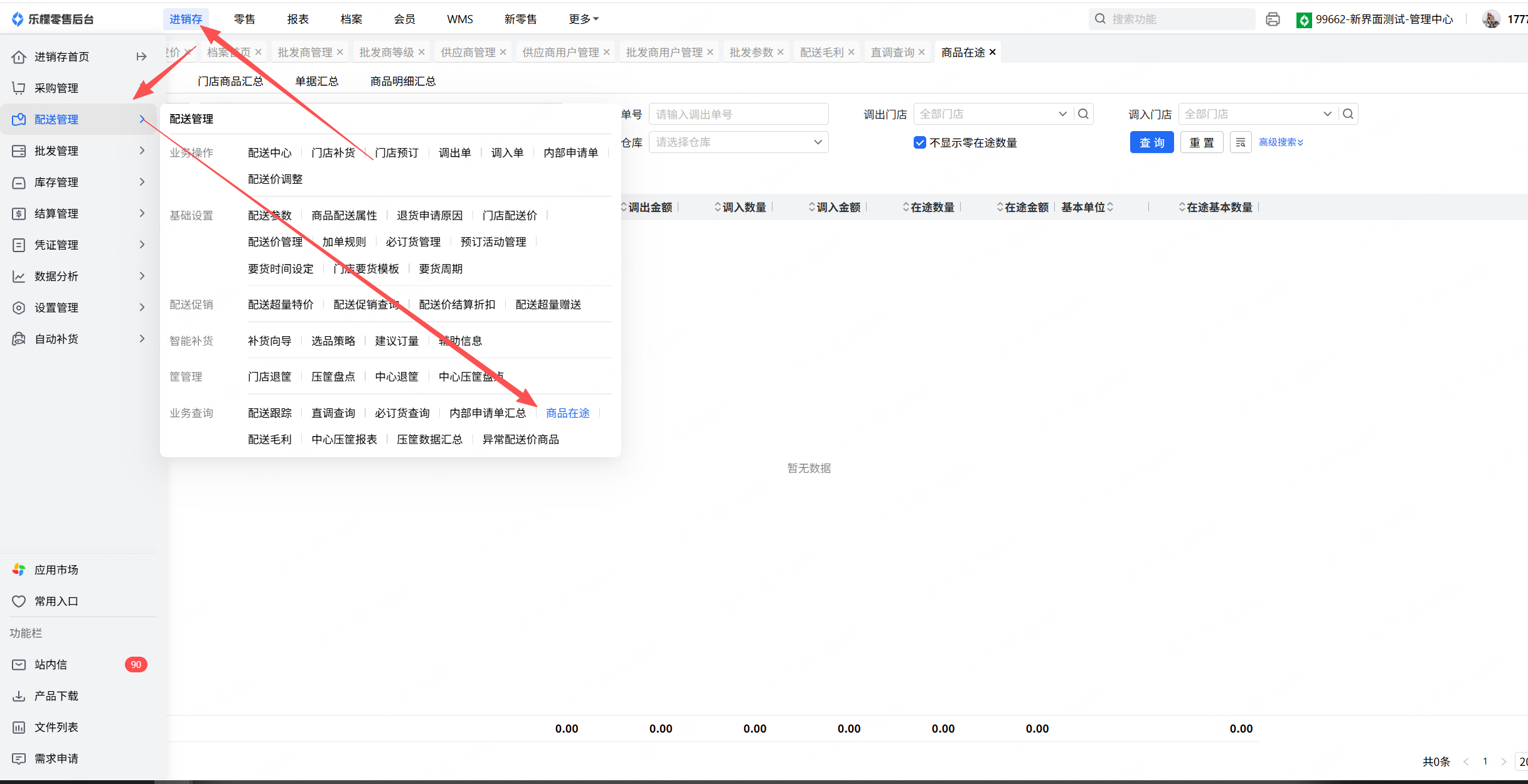Click the 请输入调出单号 input field
Image resolution: width=1528 pixels, height=784 pixels.
tap(738, 114)
